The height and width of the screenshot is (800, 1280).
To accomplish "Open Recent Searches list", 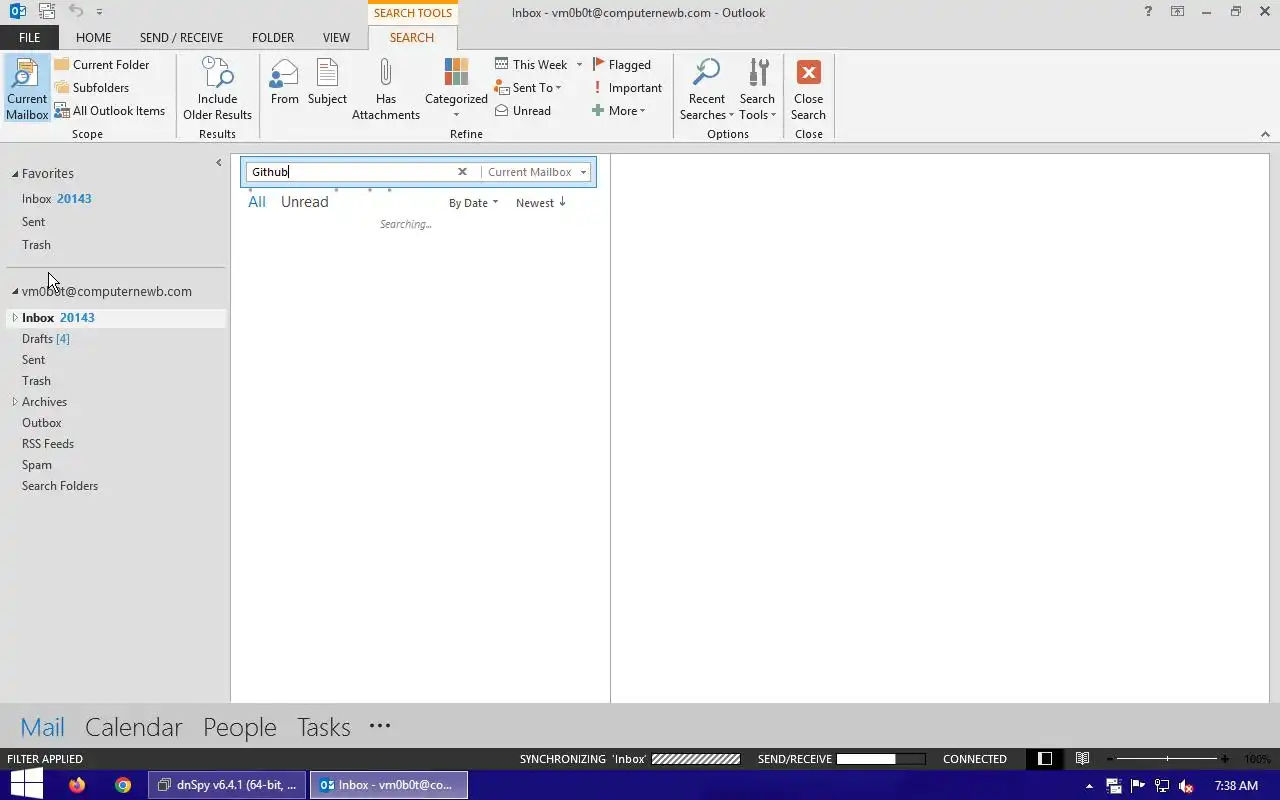I will [x=706, y=89].
